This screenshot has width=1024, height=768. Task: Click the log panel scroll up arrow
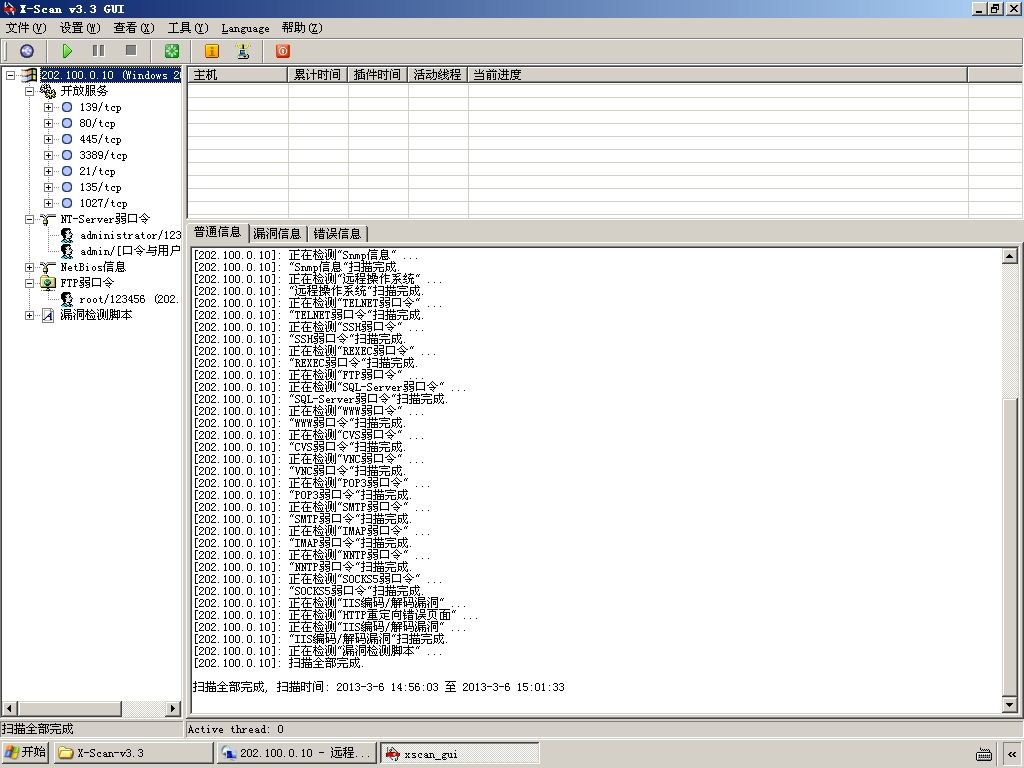(x=1010, y=256)
